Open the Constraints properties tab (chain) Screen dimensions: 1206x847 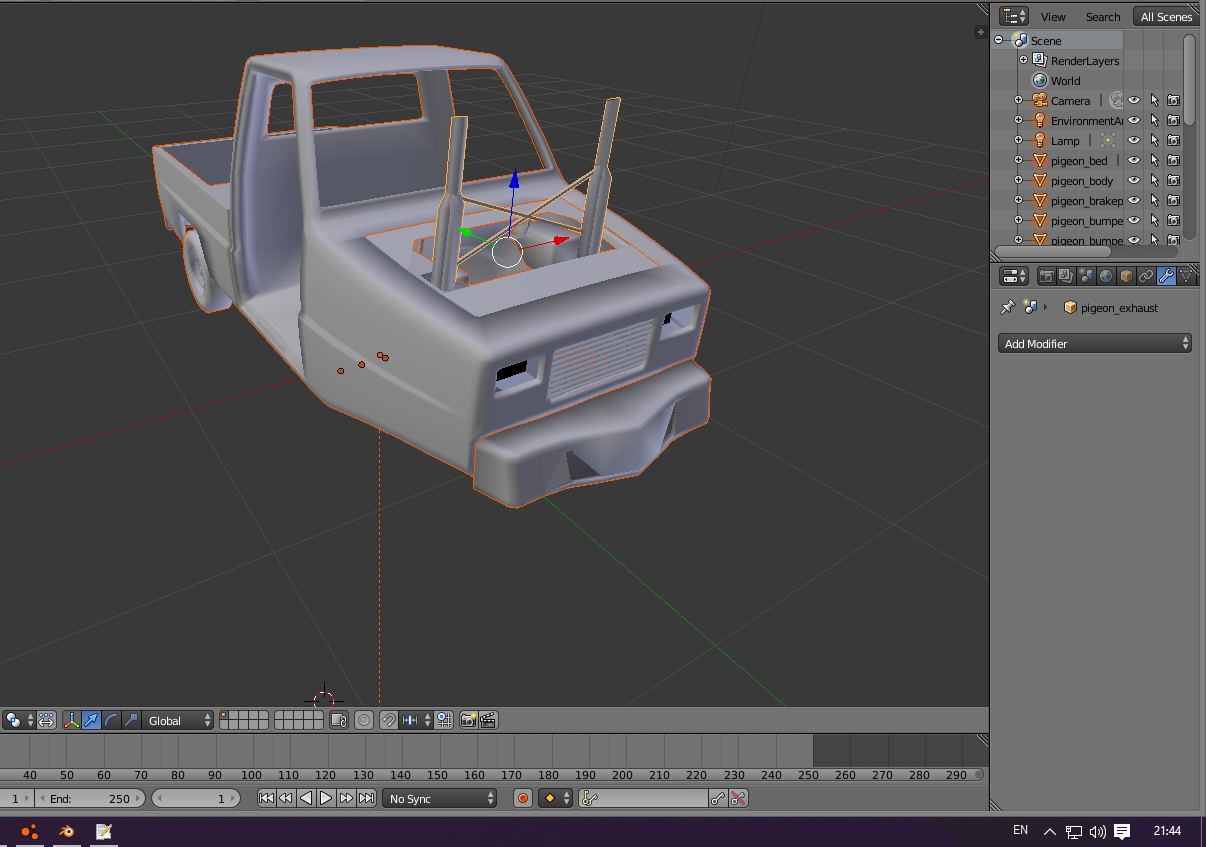point(1146,276)
